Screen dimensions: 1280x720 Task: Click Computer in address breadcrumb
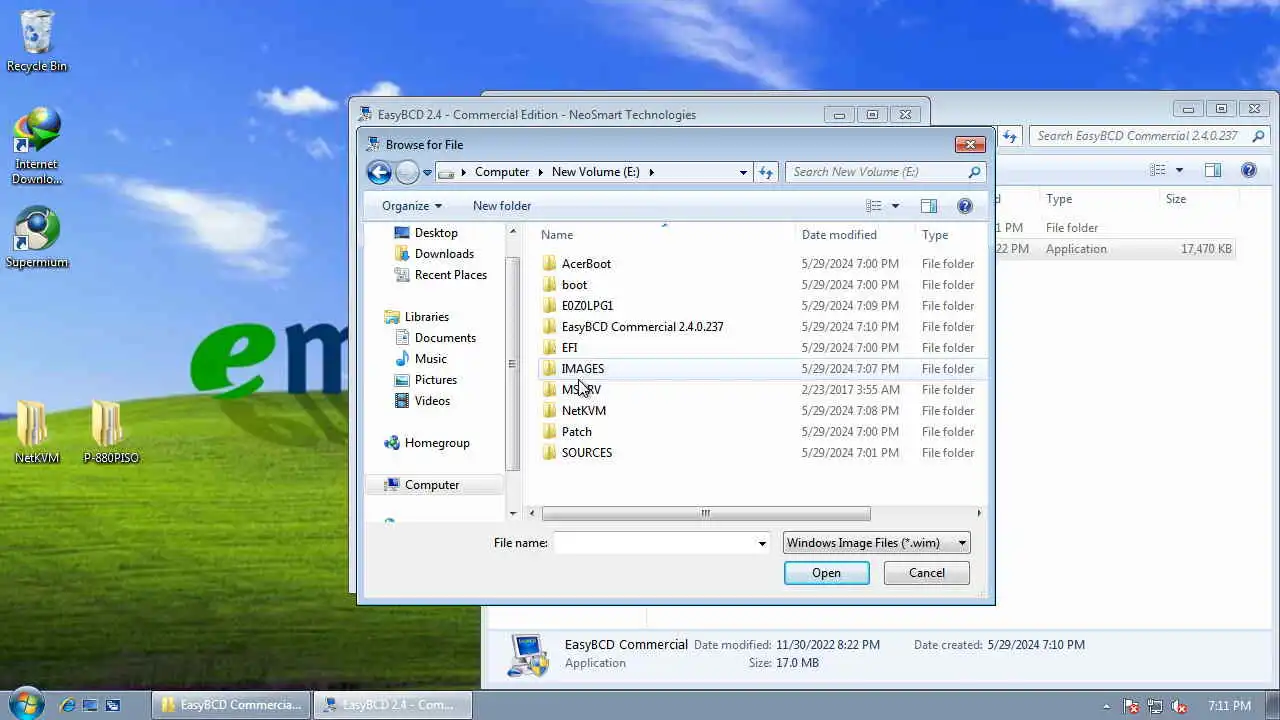pyautogui.click(x=502, y=172)
